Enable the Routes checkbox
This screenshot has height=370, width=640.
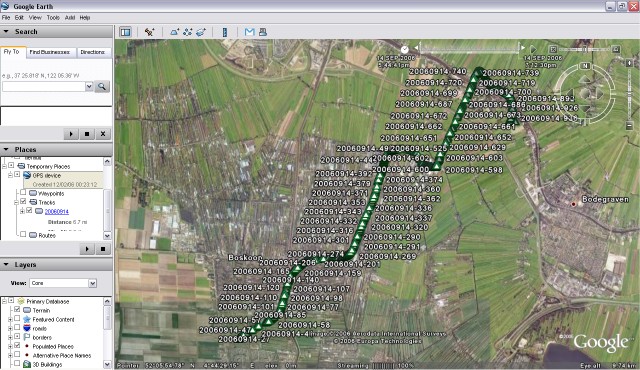[x=23, y=235]
